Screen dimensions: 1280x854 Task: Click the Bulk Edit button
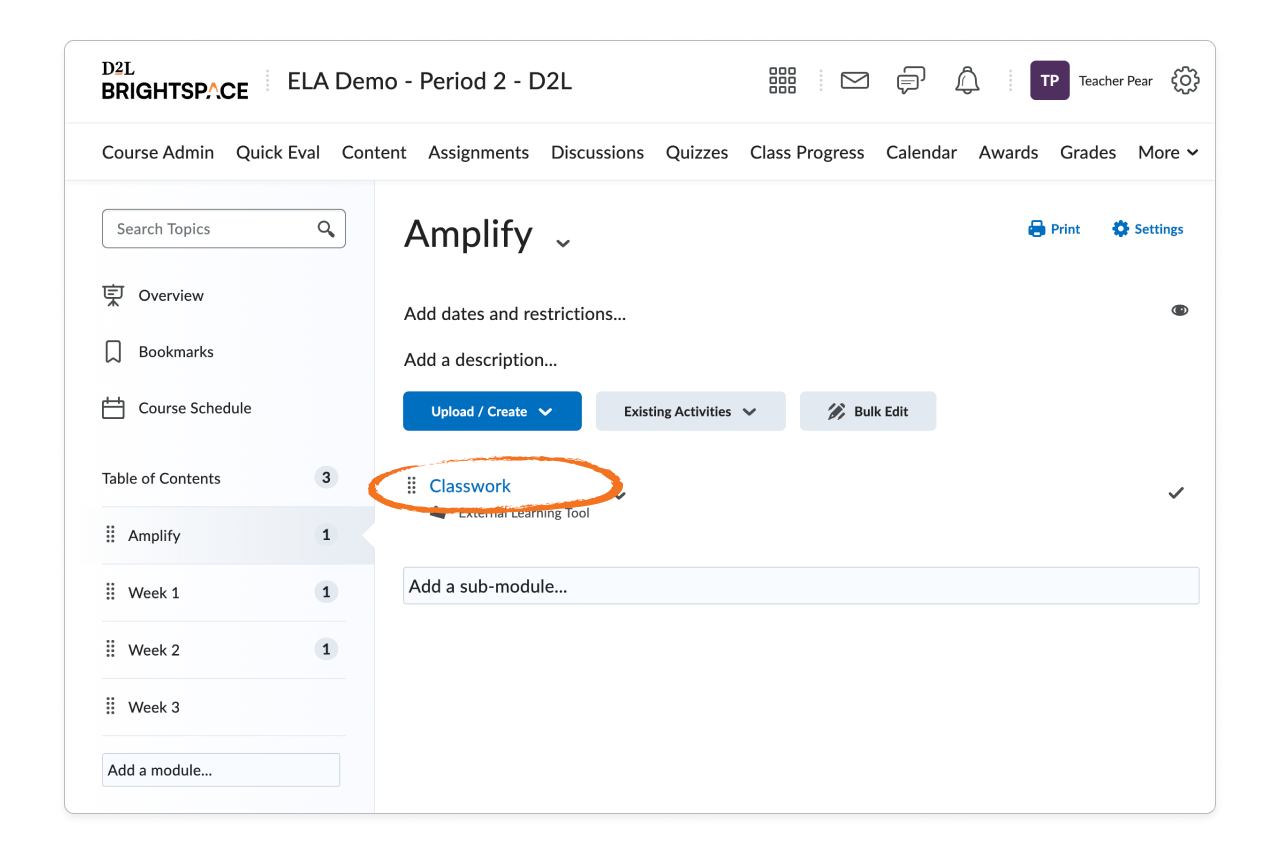click(867, 411)
